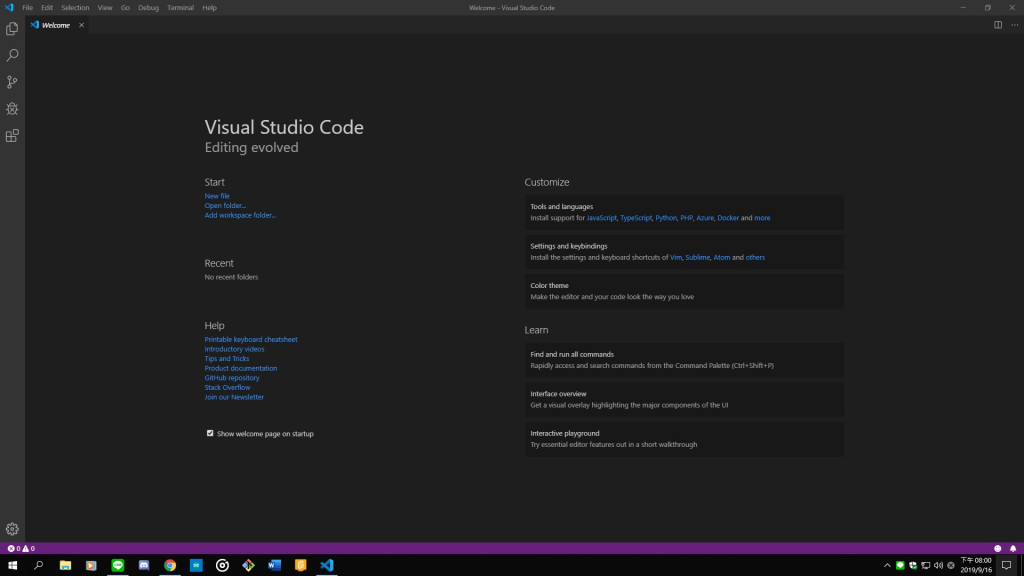Click the feedback smiley in status bar

(997, 549)
